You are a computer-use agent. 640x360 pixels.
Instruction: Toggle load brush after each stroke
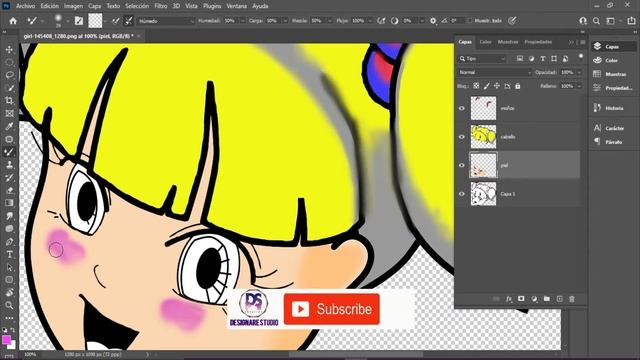116,21
